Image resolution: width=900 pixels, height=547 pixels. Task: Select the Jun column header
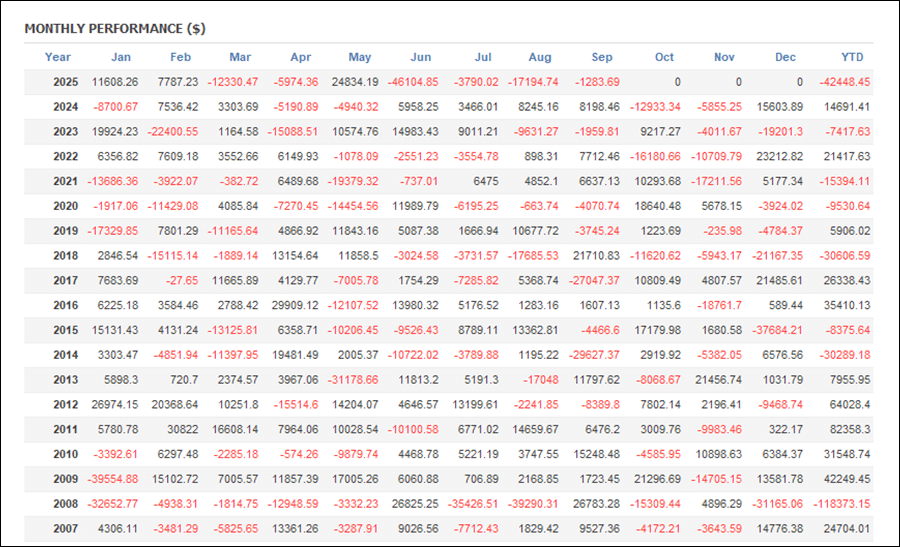(x=421, y=57)
